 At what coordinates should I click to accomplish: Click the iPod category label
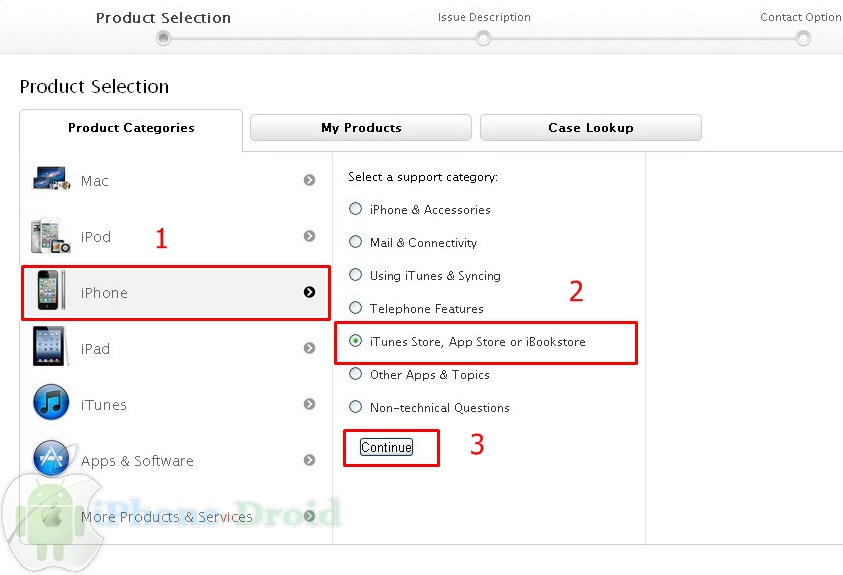[x=96, y=237]
